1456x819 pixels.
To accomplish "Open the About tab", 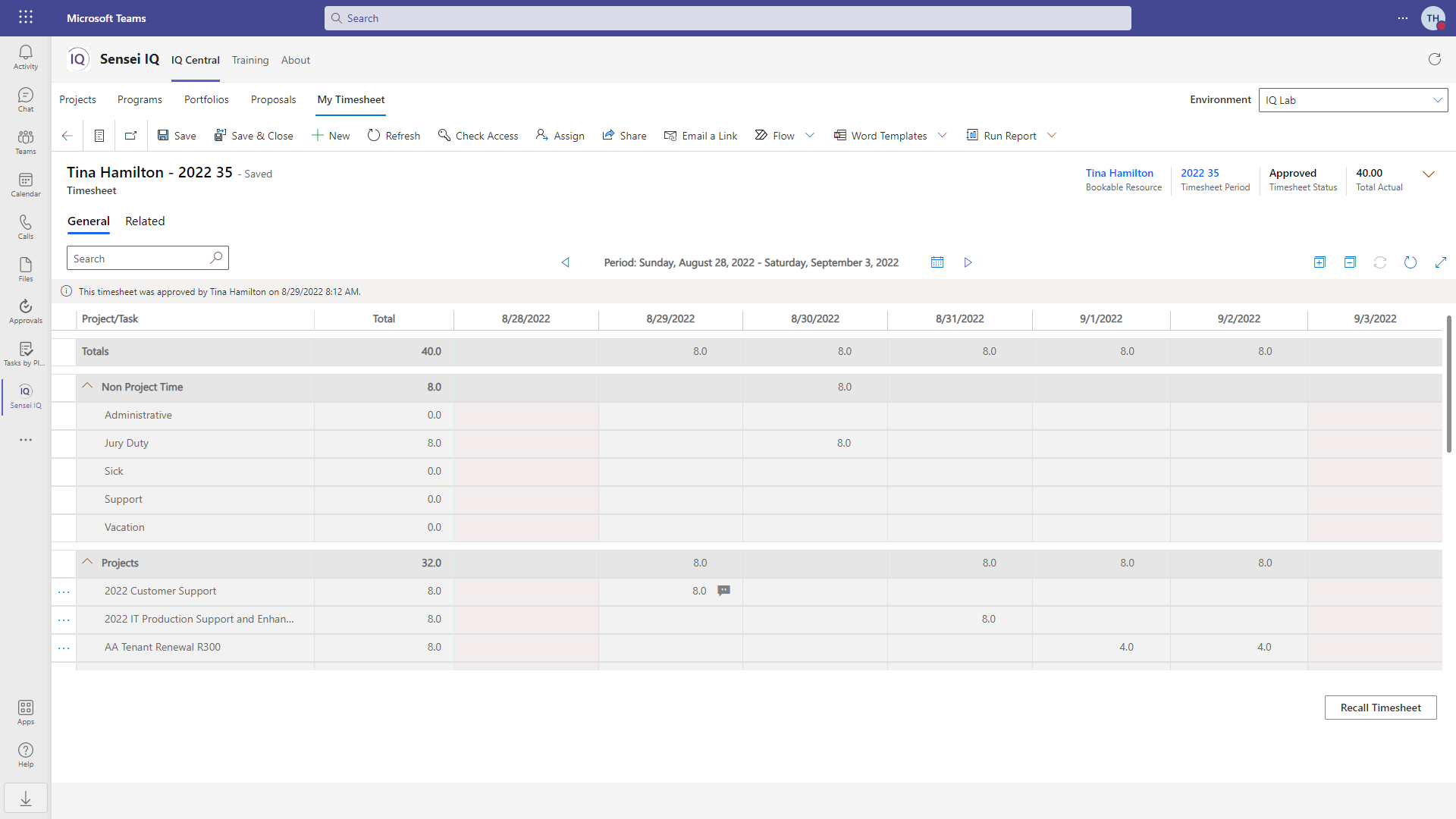I will pyautogui.click(x=296, y=60).
